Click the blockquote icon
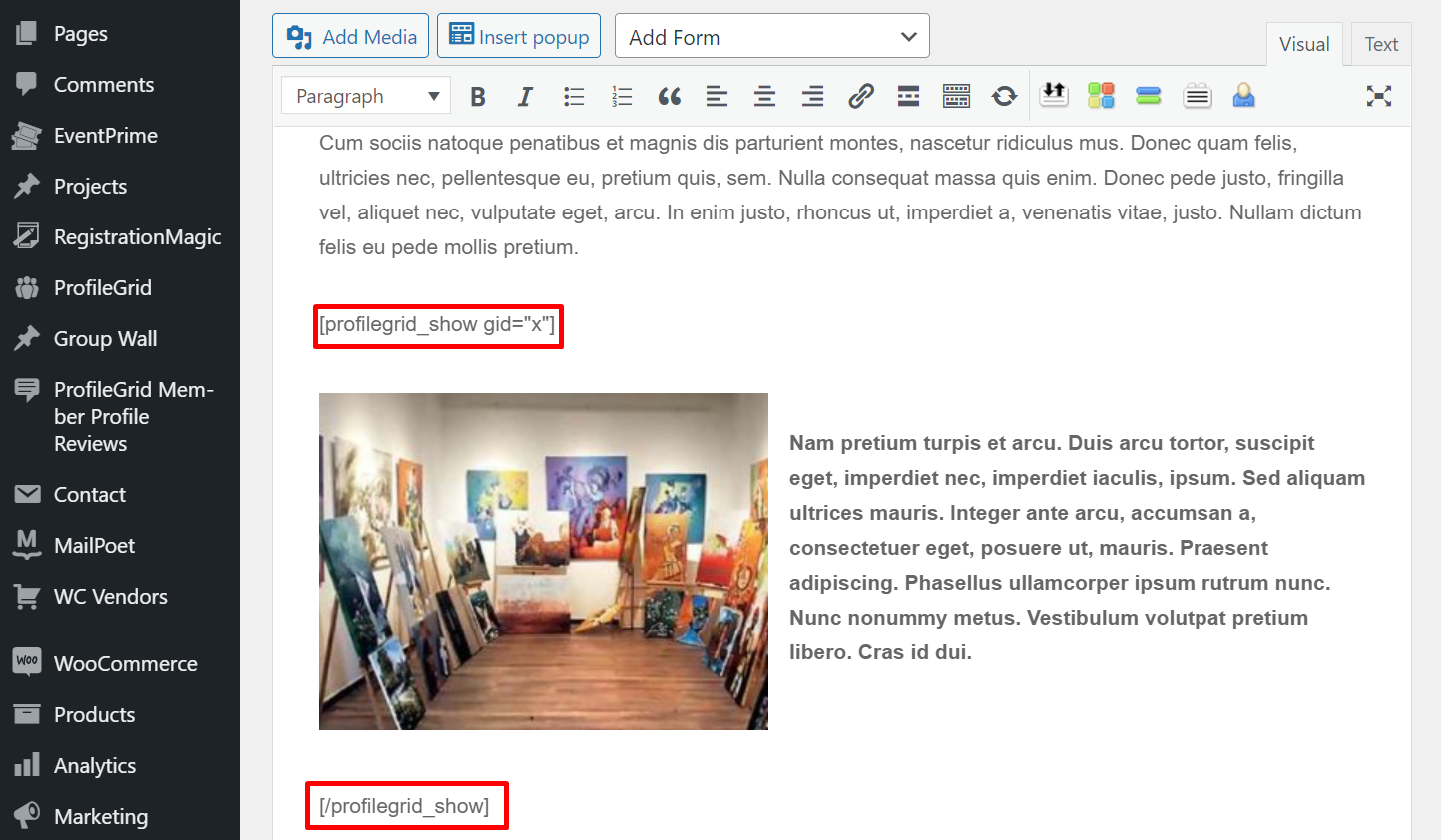The image size is (1441, 840). pyautogui.click(x=670, y=97)
